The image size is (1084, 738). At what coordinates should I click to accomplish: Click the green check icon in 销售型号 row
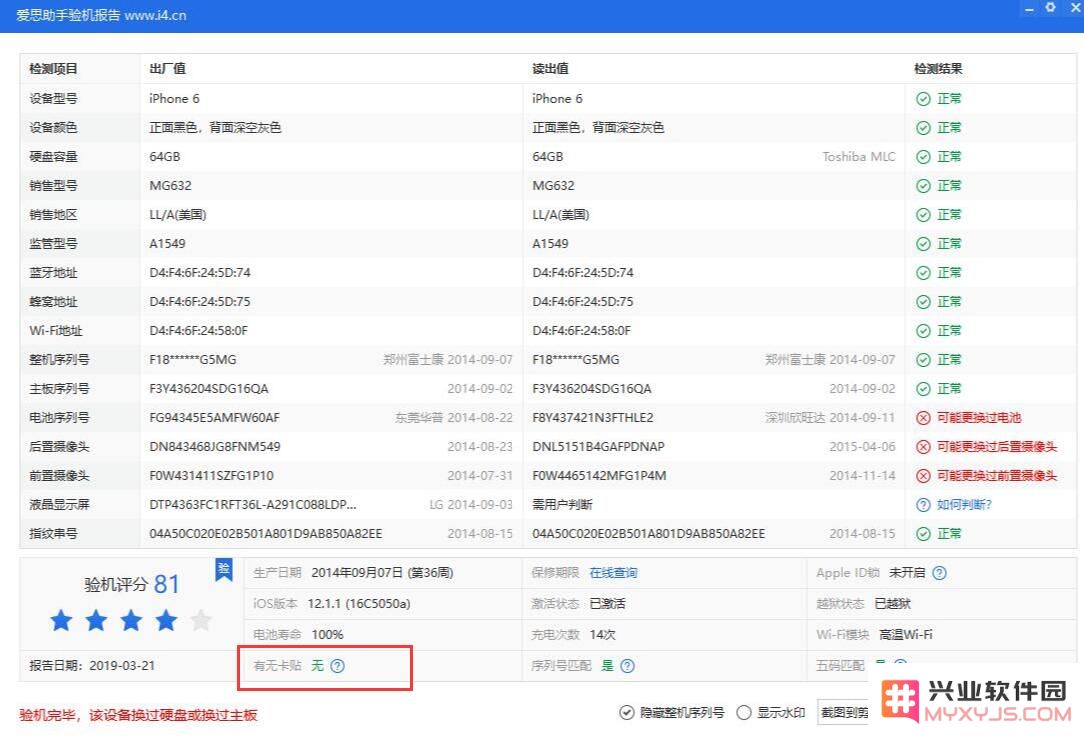coord(923,186)
